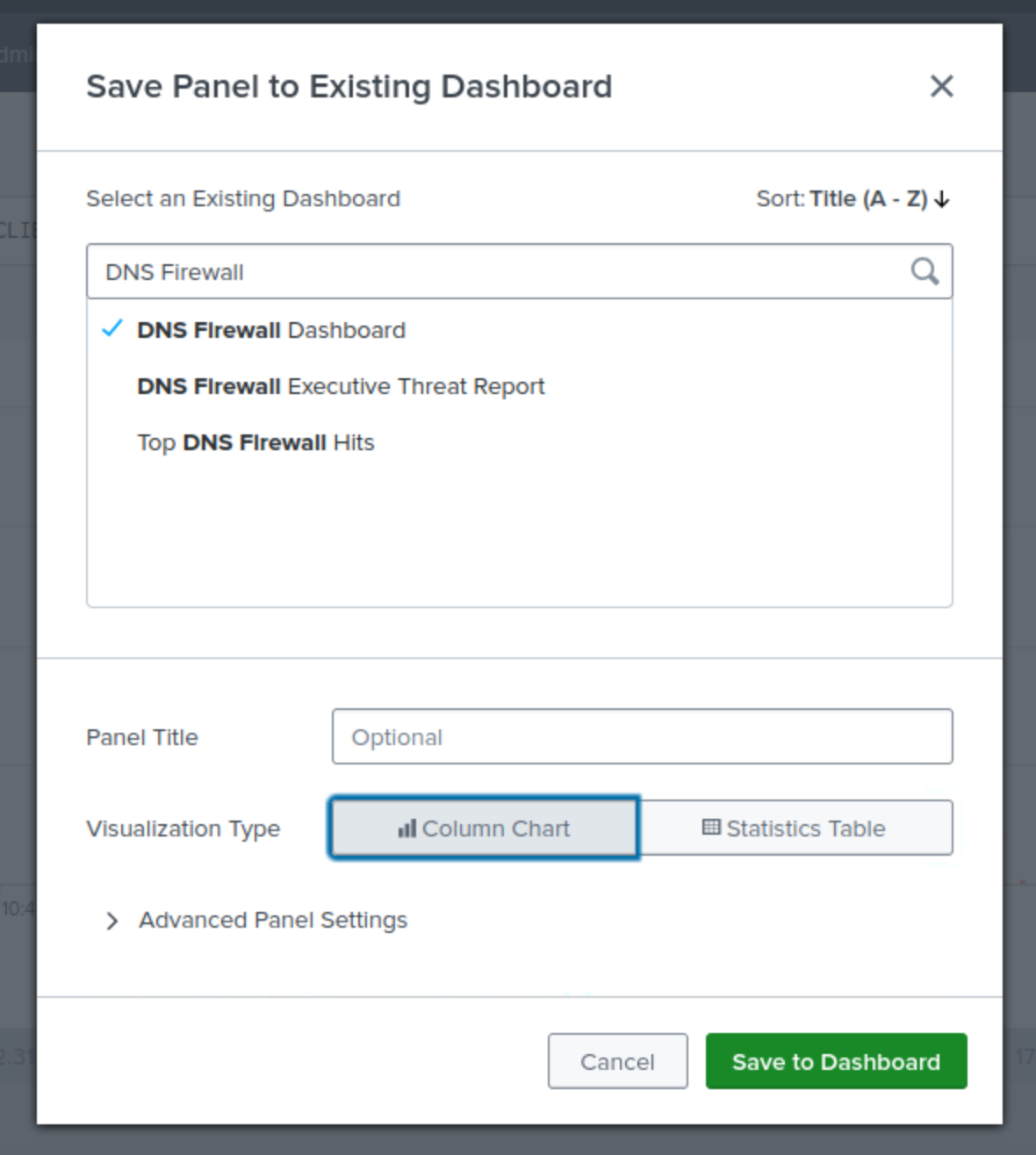Click the DNS Firewall search field
Image resolution: width=1036 pixels, height=1155 pixels.
(x=500, y=272)
